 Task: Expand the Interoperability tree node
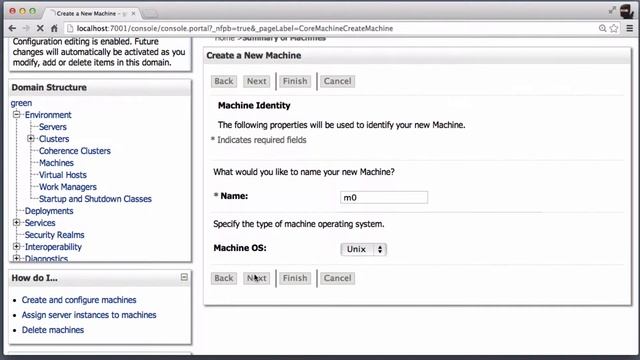pyautogui.click(x=16, y=247)
